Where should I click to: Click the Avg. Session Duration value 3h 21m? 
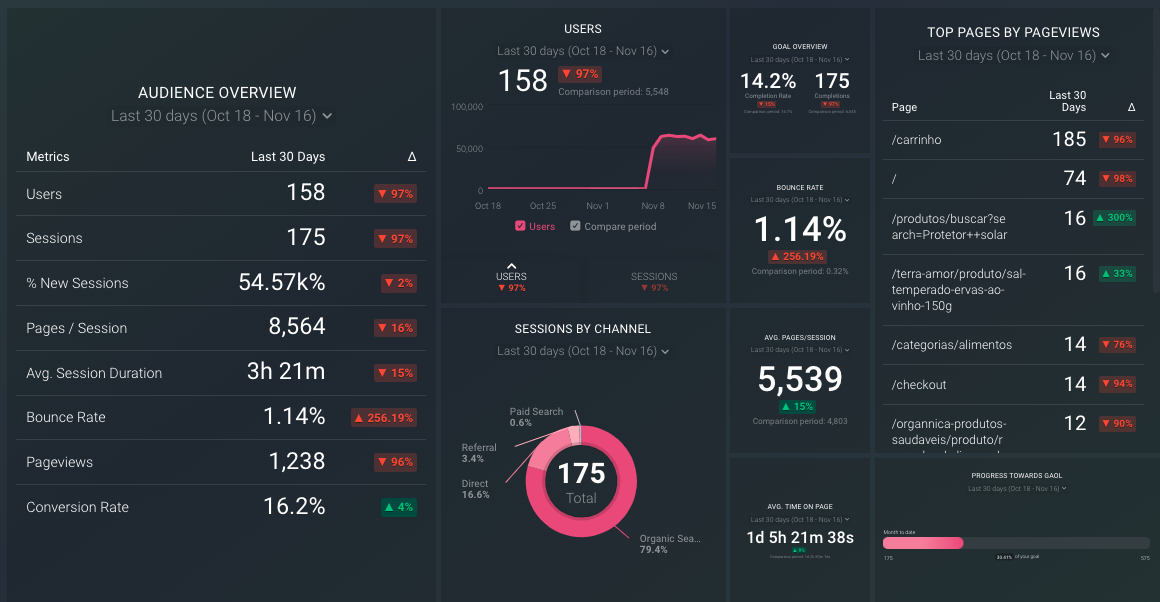click(x=286, y=371)
